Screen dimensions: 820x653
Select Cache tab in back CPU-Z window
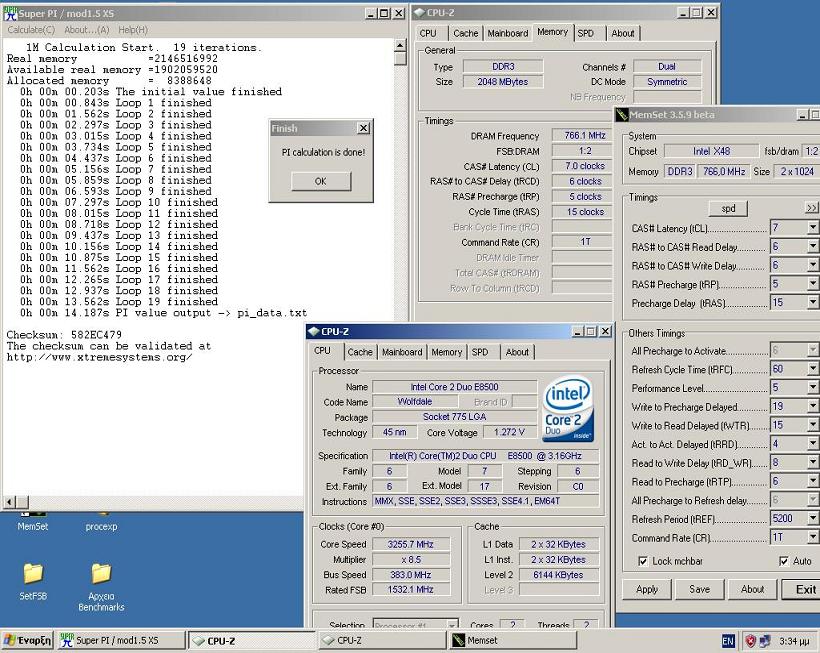point(465,33)
